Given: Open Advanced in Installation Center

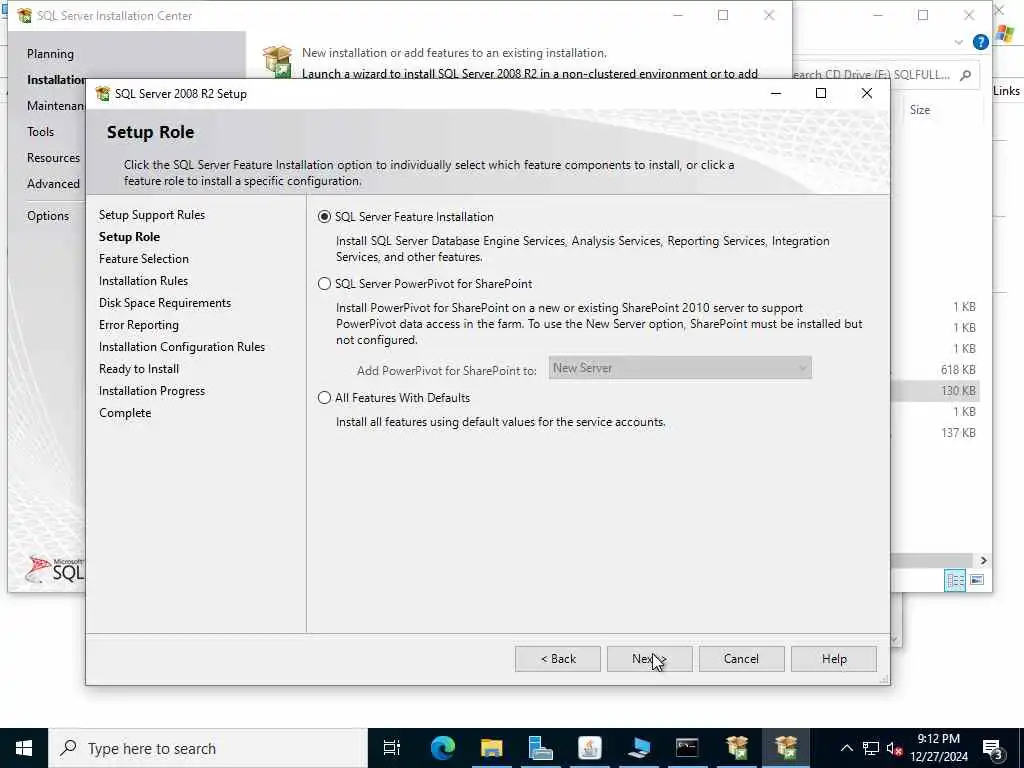Looking at the screenshot, I should (x=53, y=184).
